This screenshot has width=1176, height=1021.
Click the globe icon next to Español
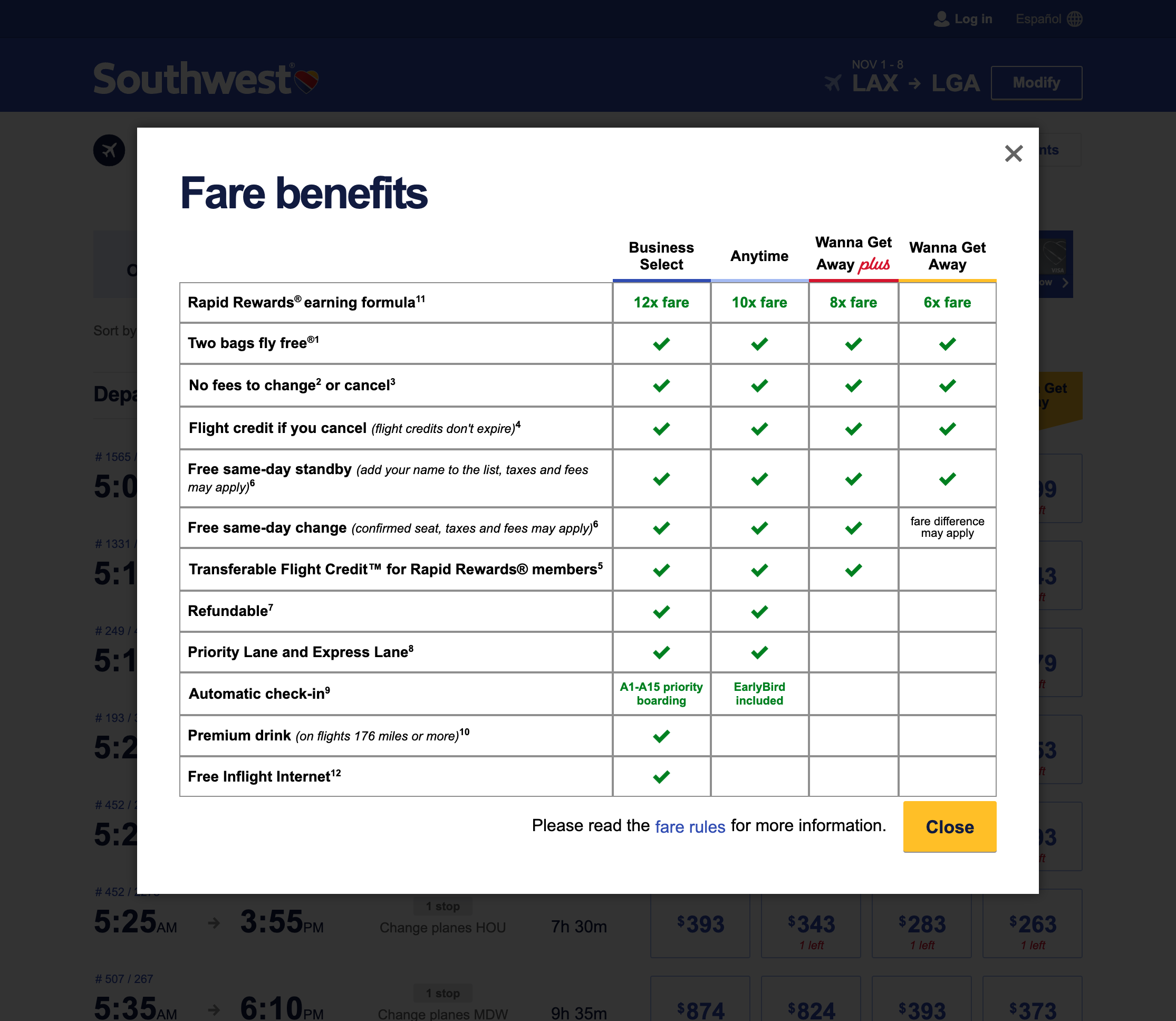tap(1076, 19)
